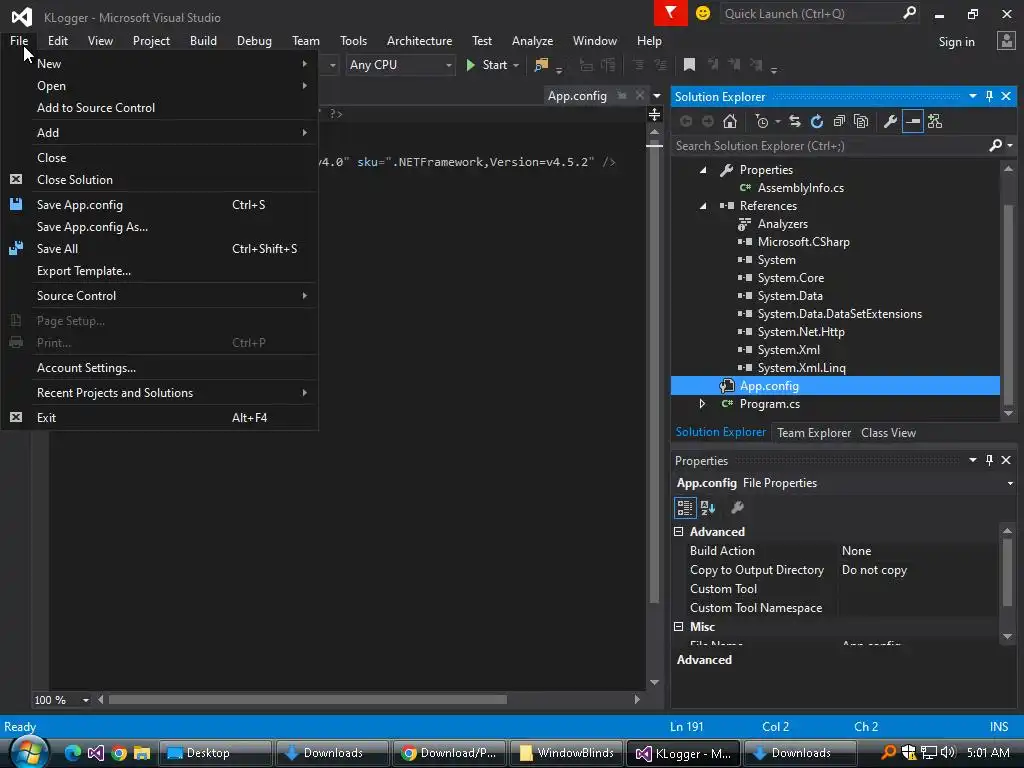
Task: Click Solution Explorer Home icon
Action: click(x=730, y=121)
